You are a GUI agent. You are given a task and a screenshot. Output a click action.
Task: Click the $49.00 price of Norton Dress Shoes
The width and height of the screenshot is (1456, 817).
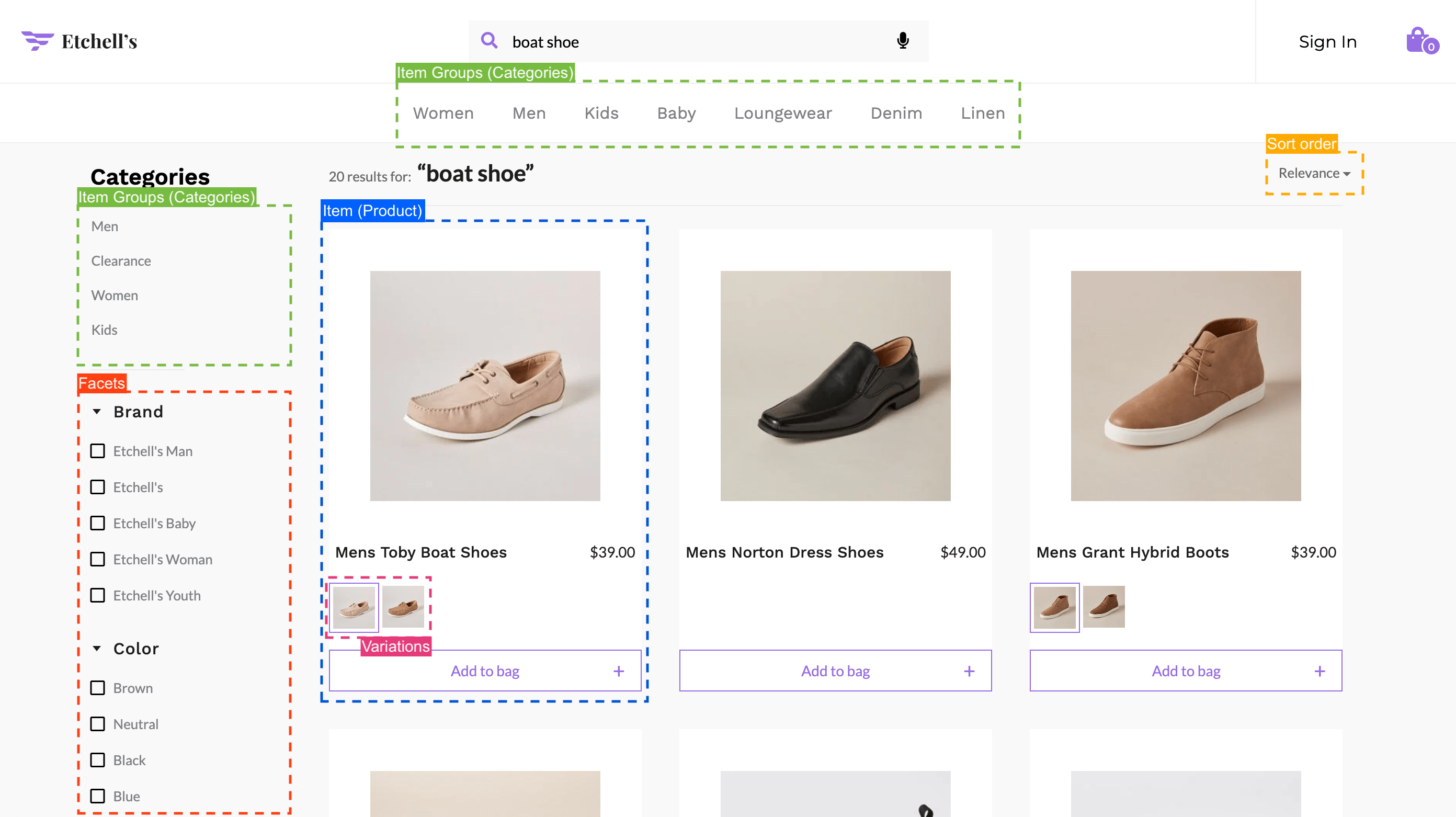point(963,552)
